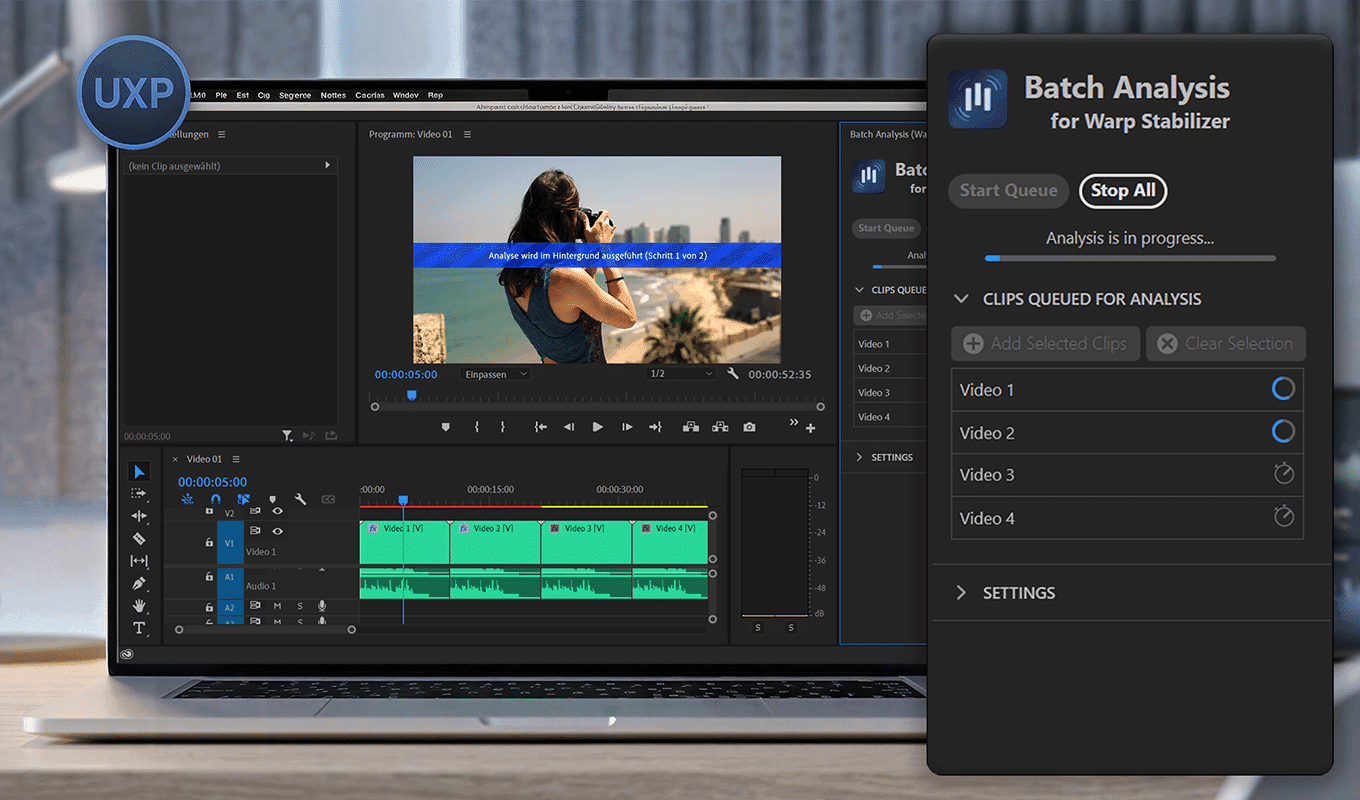Open timeline wrench display settings
The width and height of the screenshot is (1360, 800).
300,499
